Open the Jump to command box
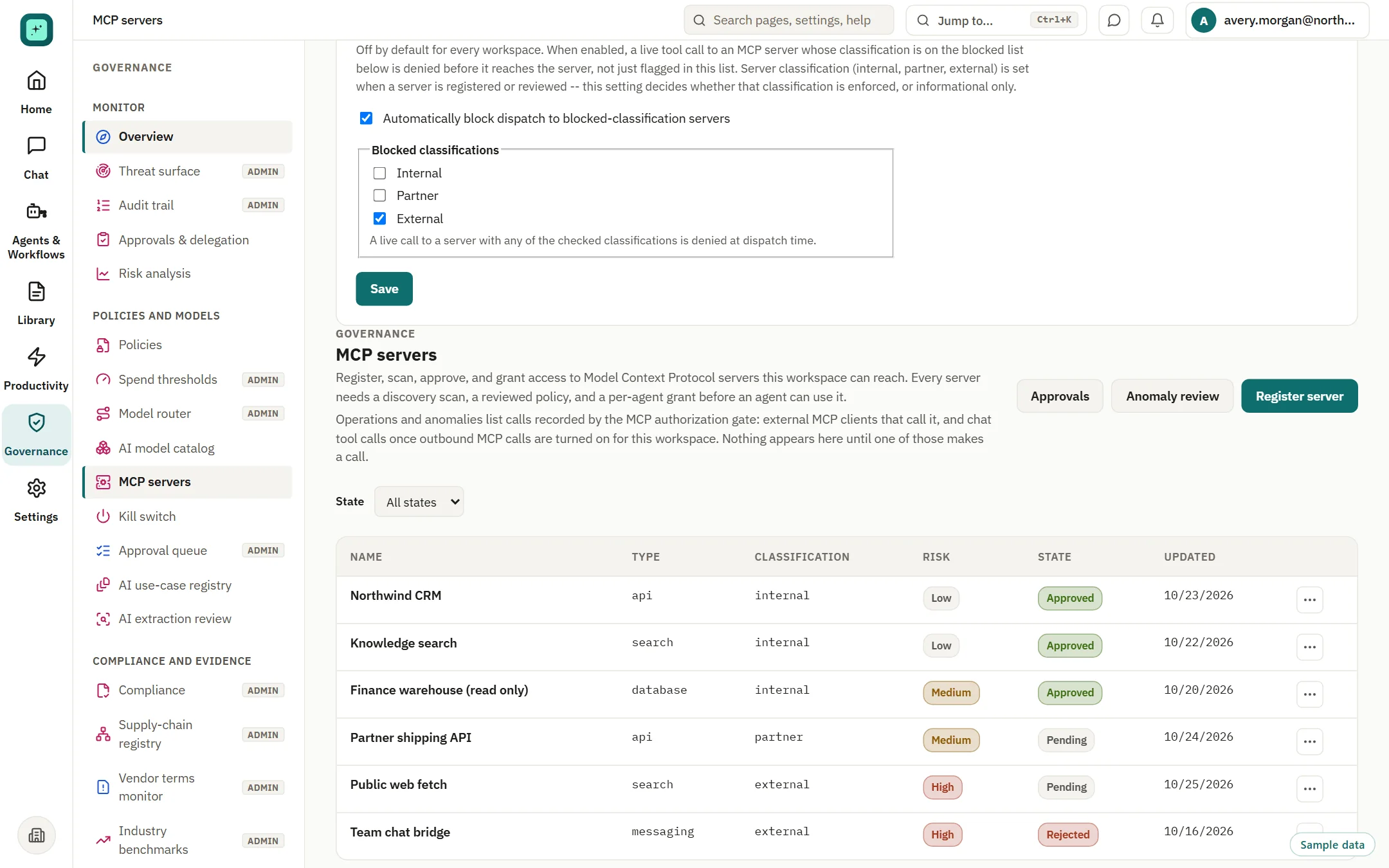Screen dimensions: 1389x868 click(x=995, y=20)
